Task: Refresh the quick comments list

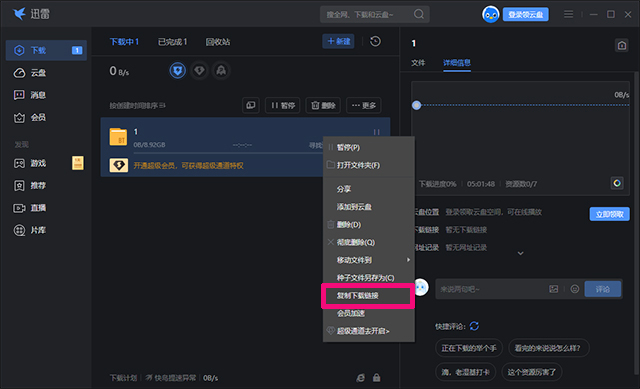Action: point(474,326)
